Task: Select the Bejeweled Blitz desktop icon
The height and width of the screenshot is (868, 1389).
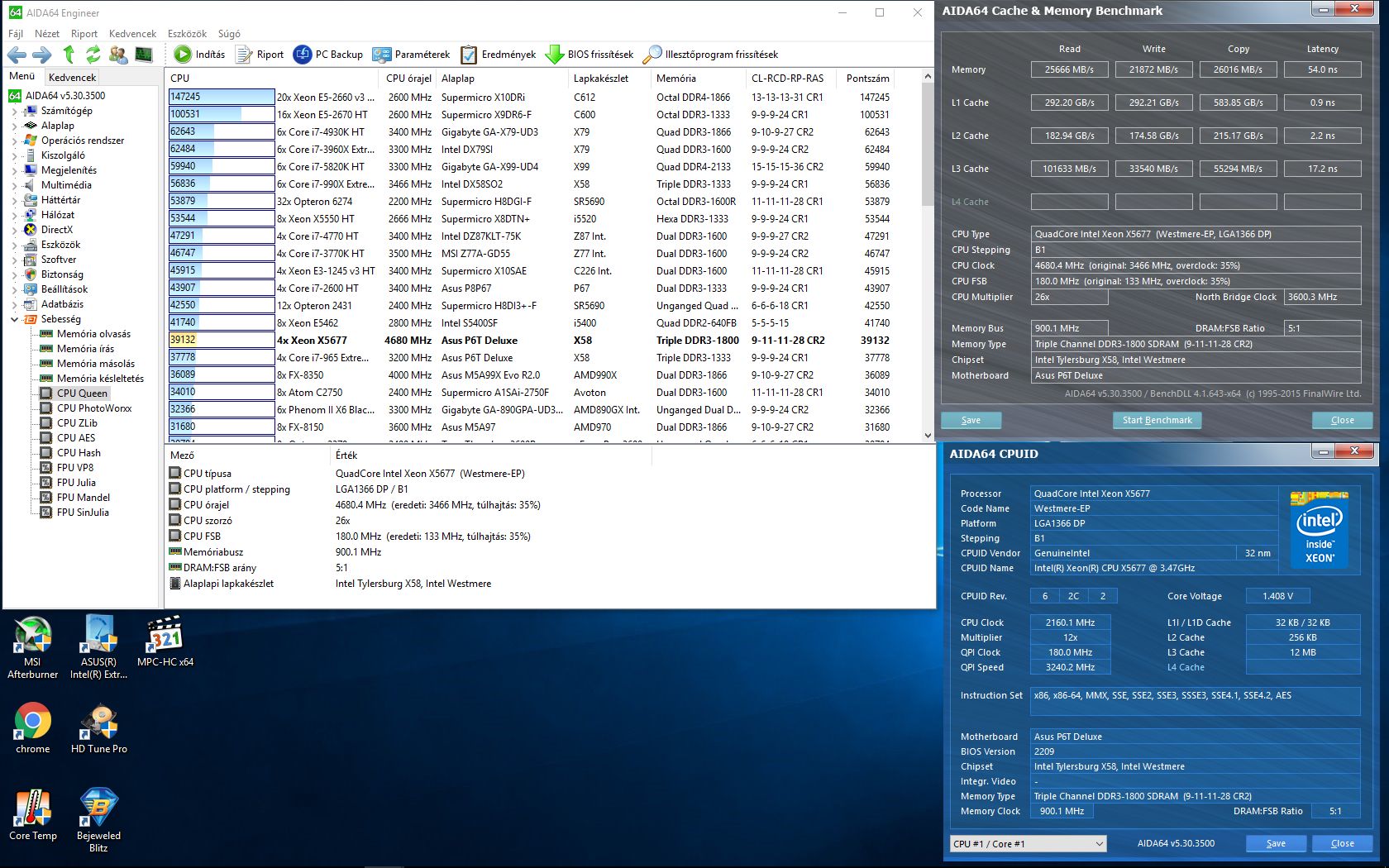Action: [98, 820]
